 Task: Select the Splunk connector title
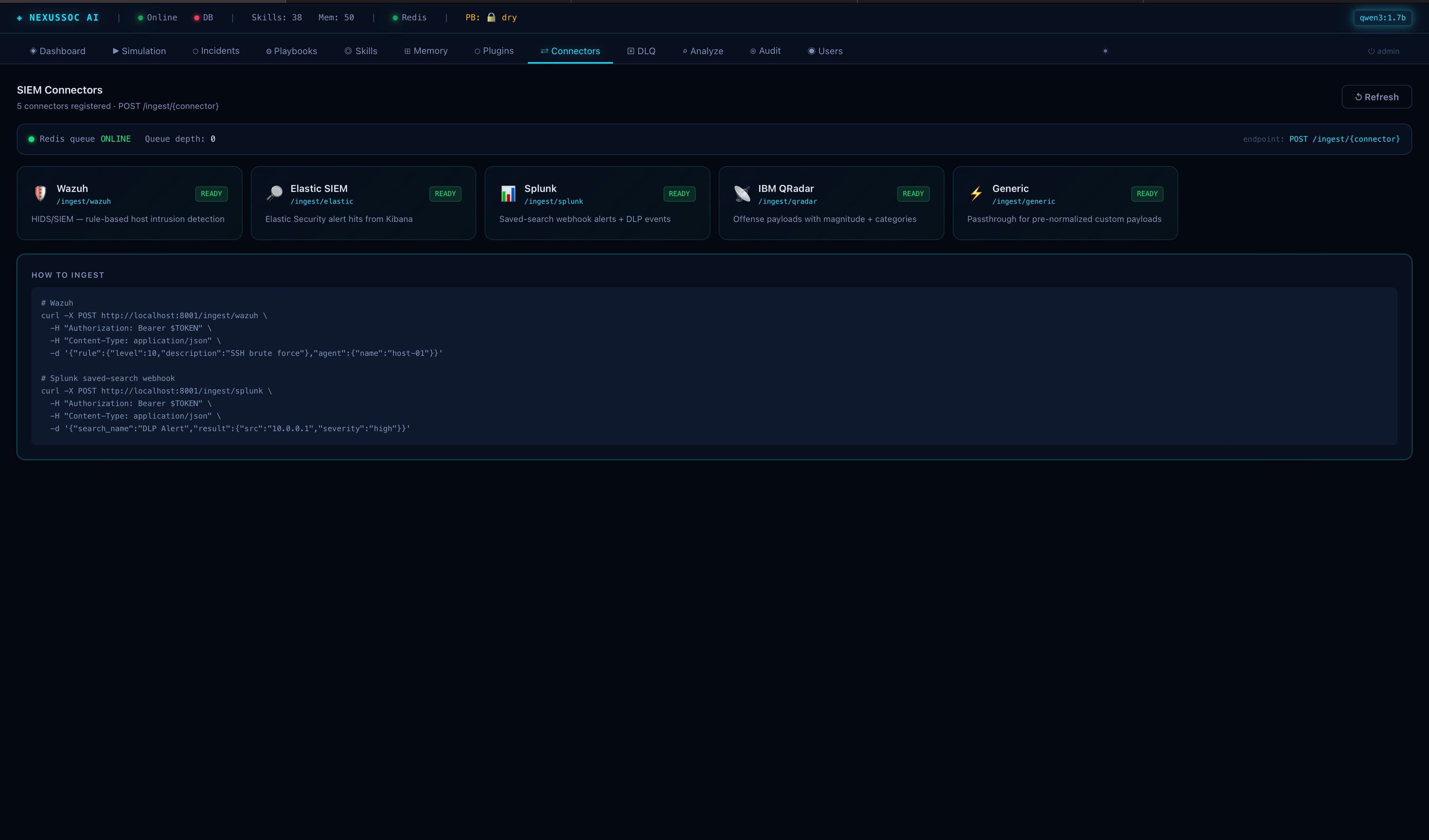click(x=540, y=189)
